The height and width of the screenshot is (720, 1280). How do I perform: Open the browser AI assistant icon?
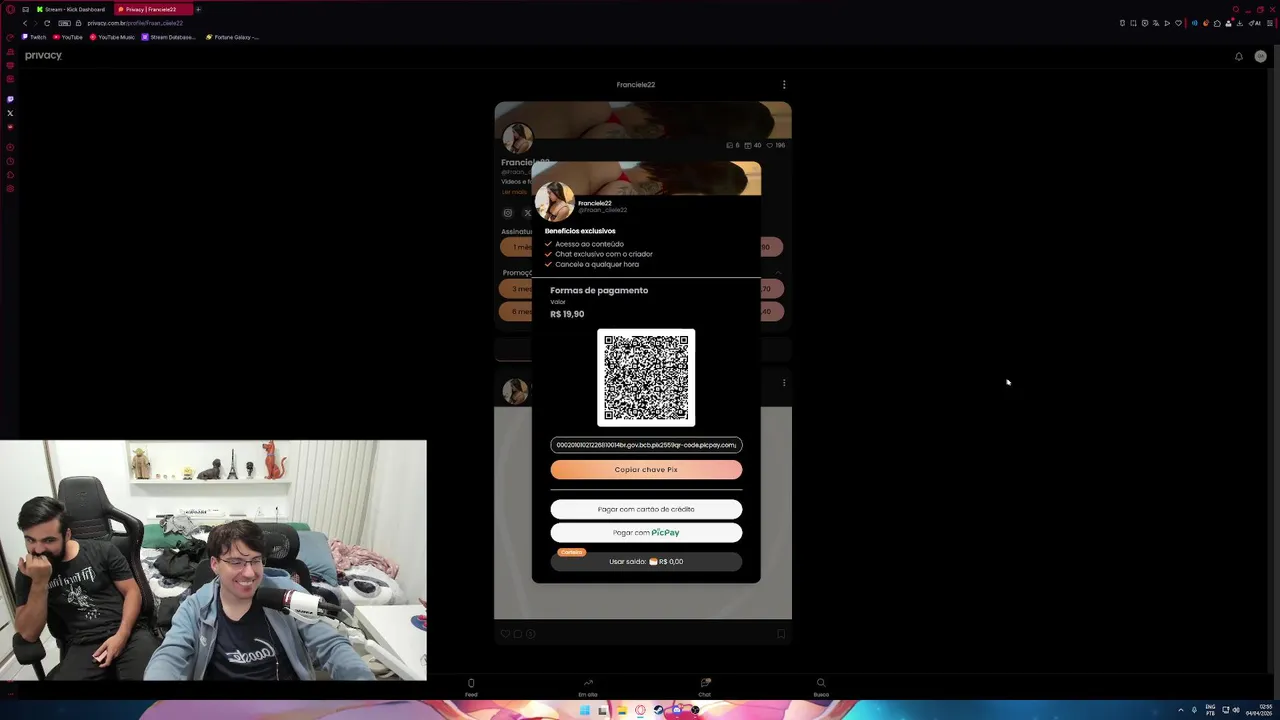tap(1256, 23)
